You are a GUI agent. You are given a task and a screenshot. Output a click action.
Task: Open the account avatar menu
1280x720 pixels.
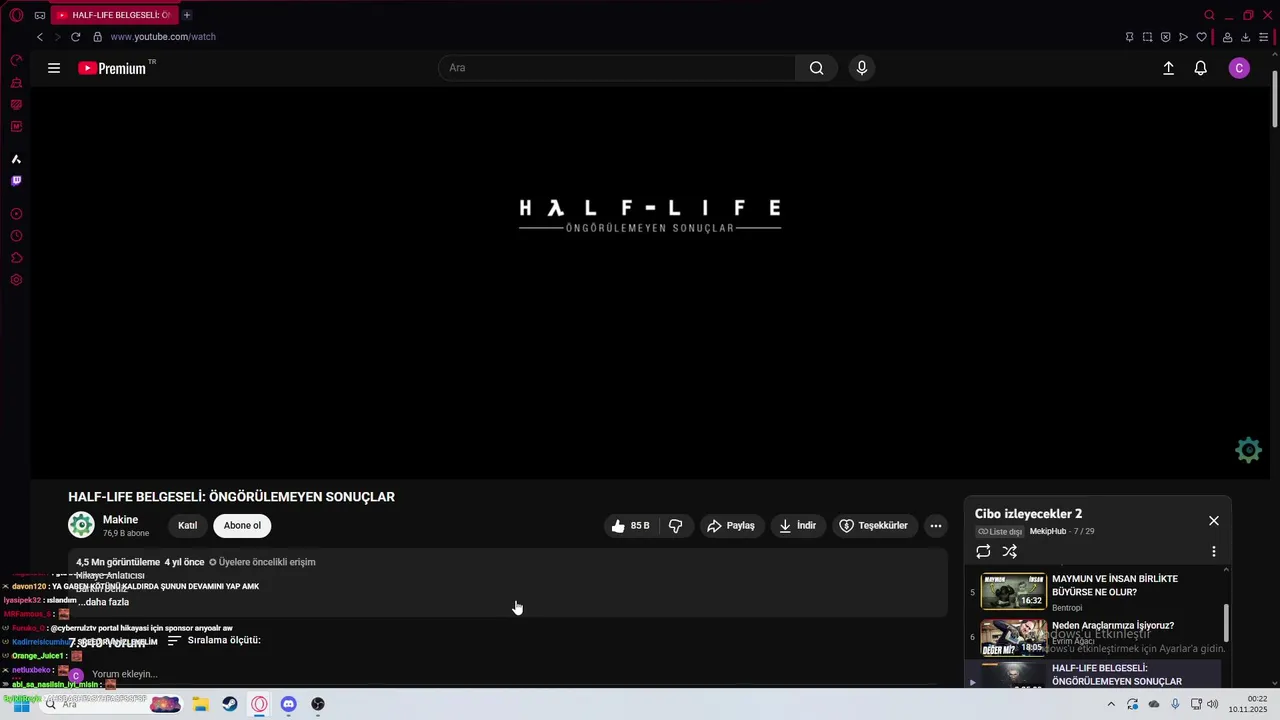click(x=1239, y=68)
